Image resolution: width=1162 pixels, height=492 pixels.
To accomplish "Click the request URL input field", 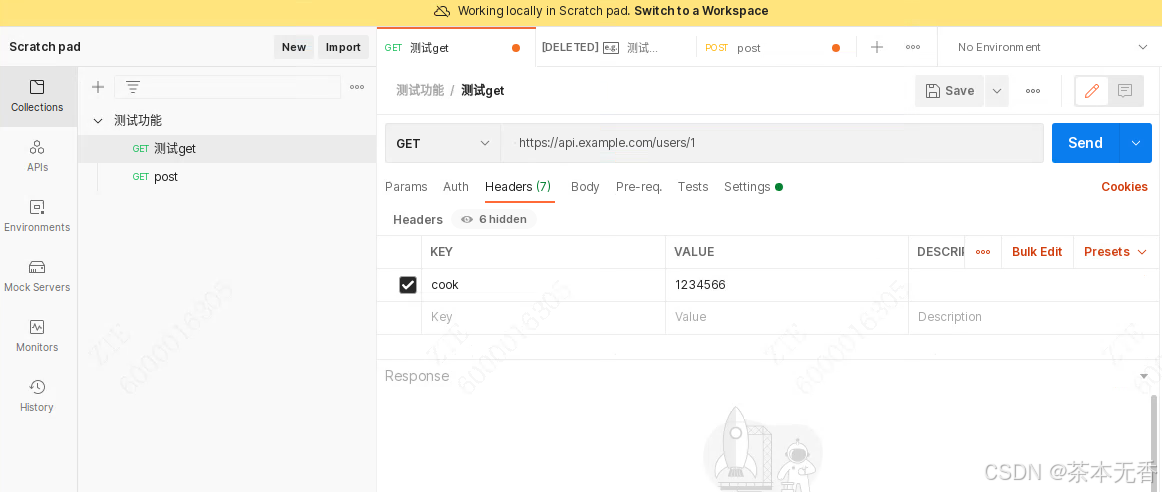I will tap(772, 143).
